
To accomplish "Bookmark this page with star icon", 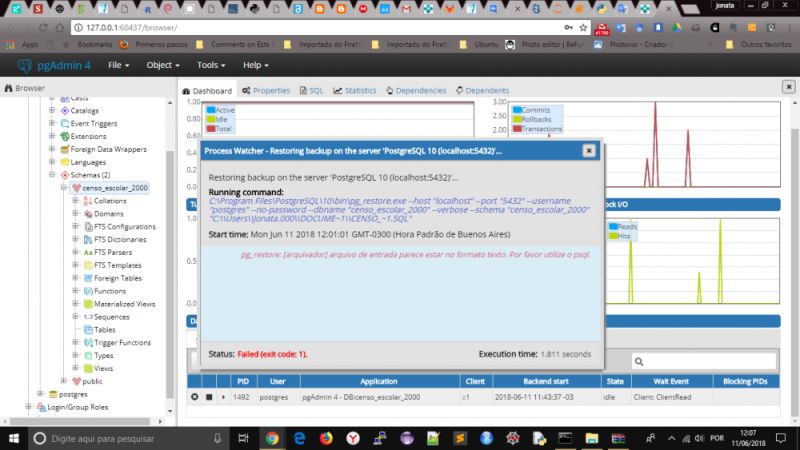I will point(583,28).
